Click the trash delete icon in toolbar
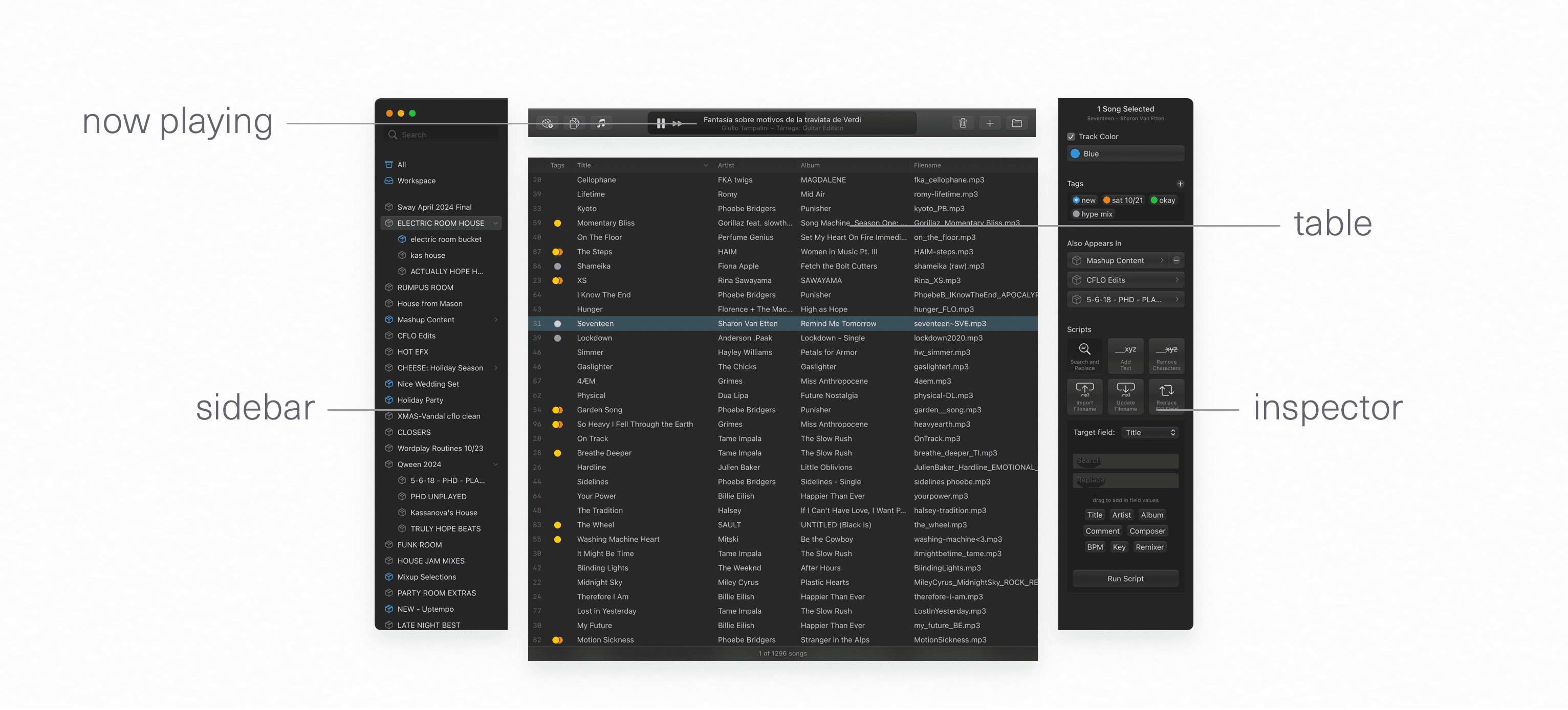 coord(963,123)
